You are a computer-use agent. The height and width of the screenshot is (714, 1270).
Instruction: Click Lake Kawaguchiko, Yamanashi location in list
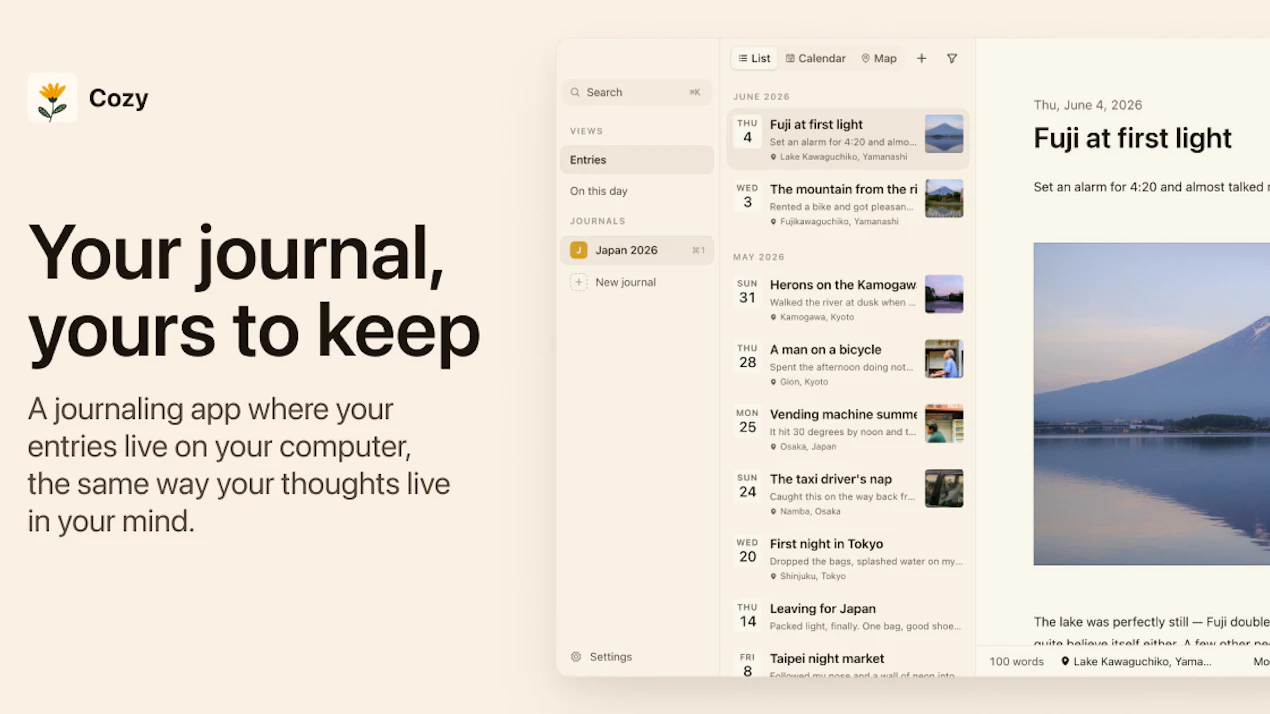(x=843, y=157)
